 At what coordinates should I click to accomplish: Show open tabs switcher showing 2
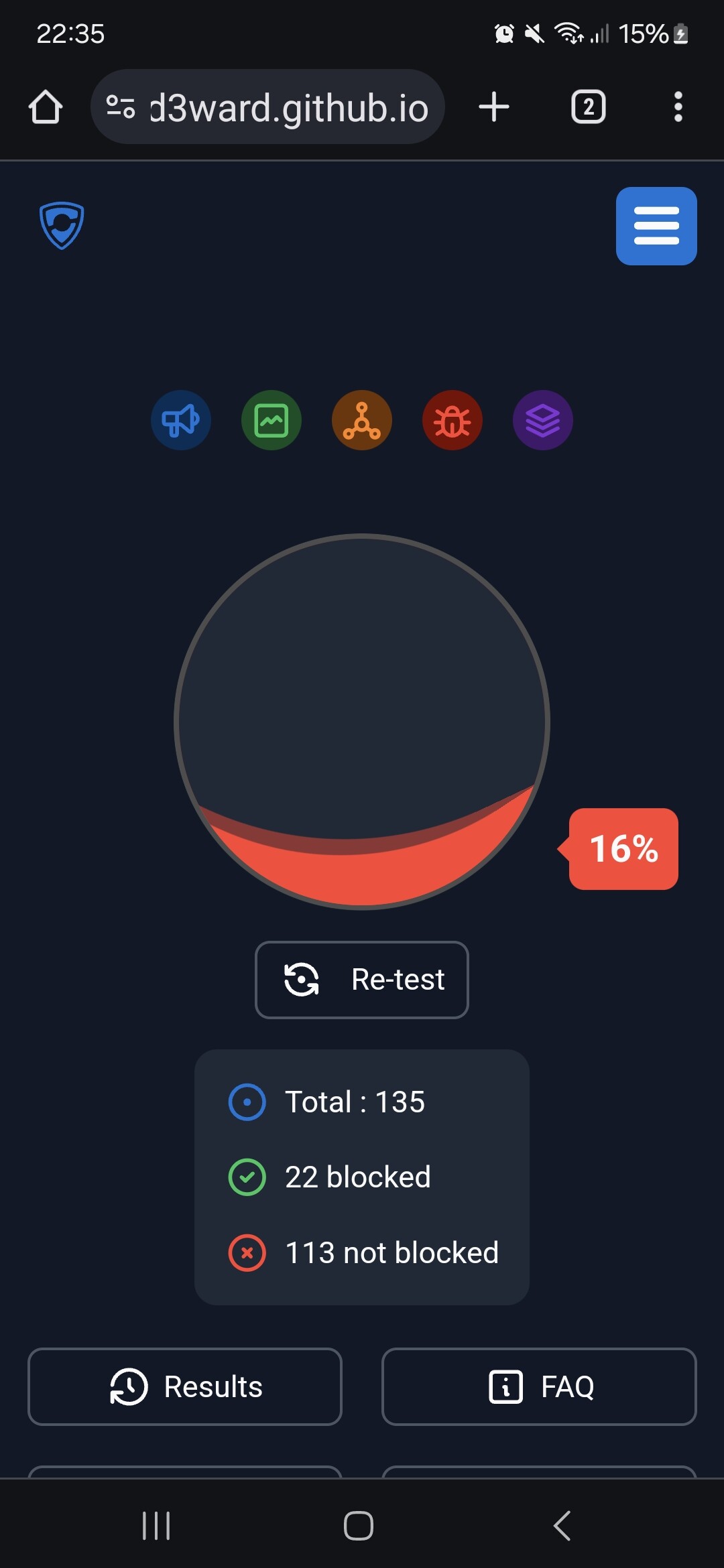[589, 107]
